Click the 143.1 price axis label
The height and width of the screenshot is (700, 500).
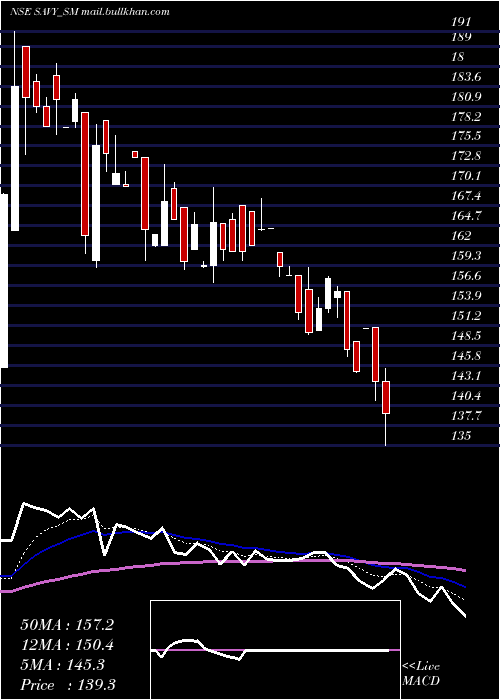466,375
